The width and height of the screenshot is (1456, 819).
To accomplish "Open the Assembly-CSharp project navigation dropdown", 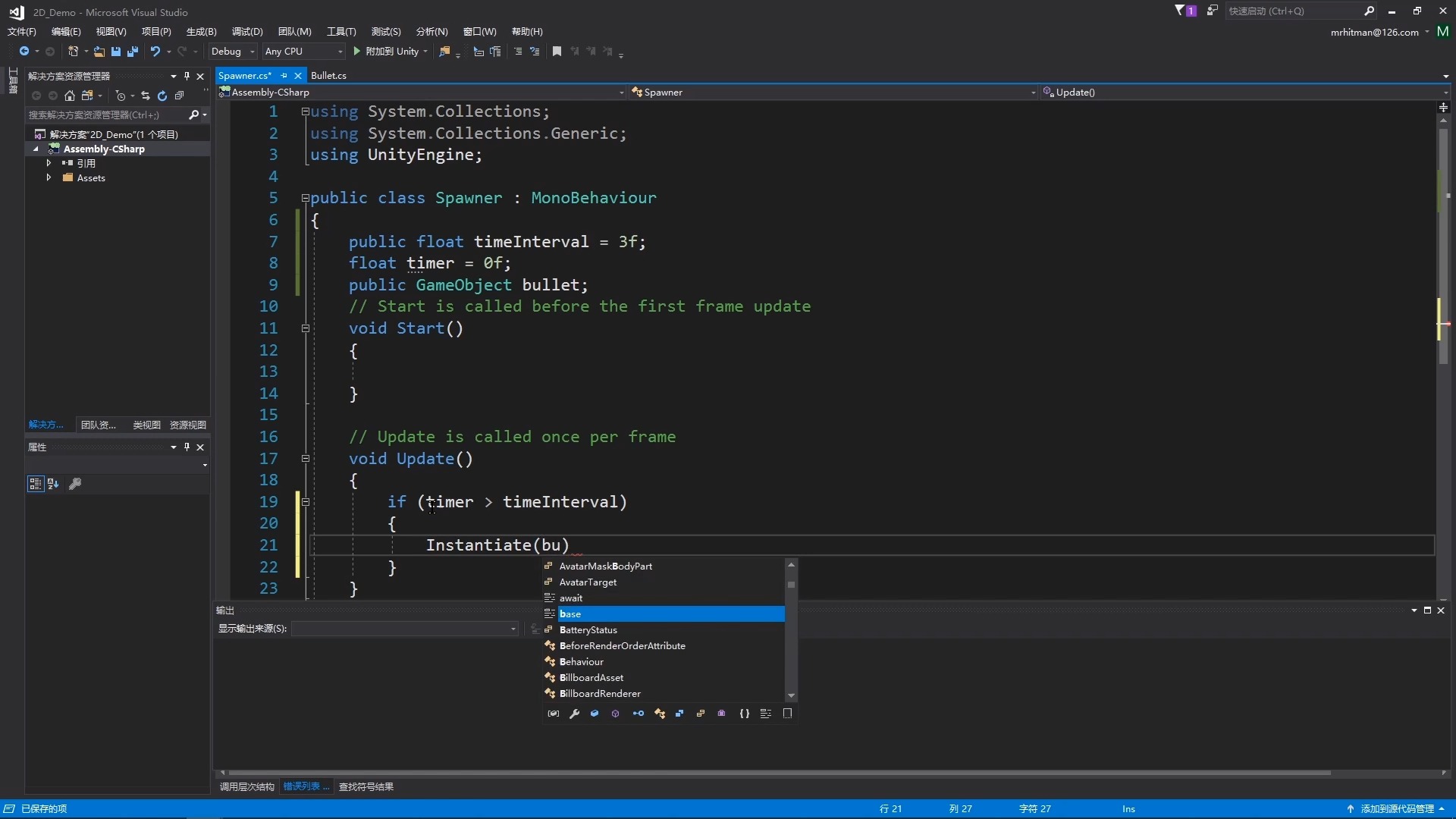I will click(422, 93).
